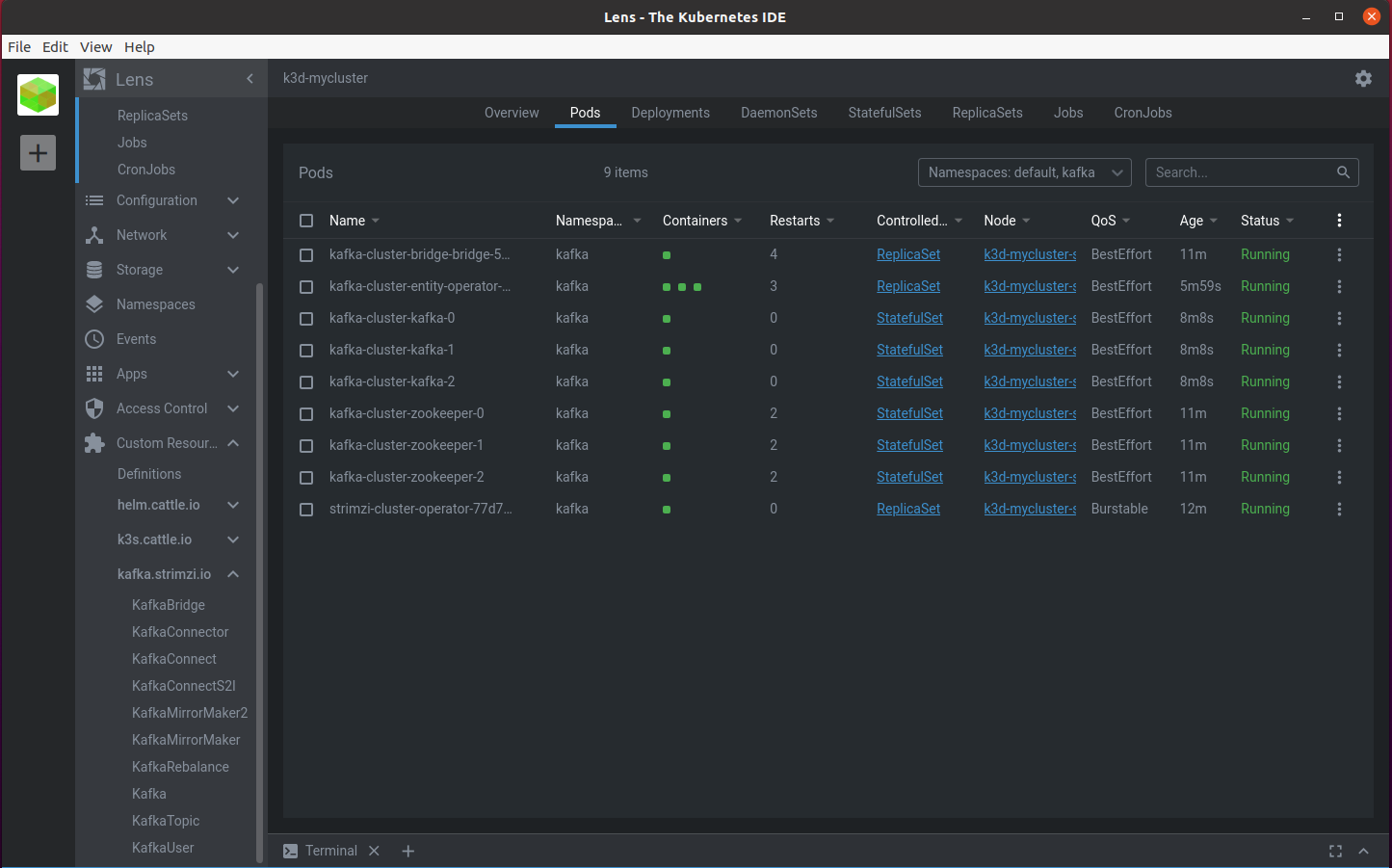Check the kafka-cluster-kafka-2 checkbox

click(306, 382)
